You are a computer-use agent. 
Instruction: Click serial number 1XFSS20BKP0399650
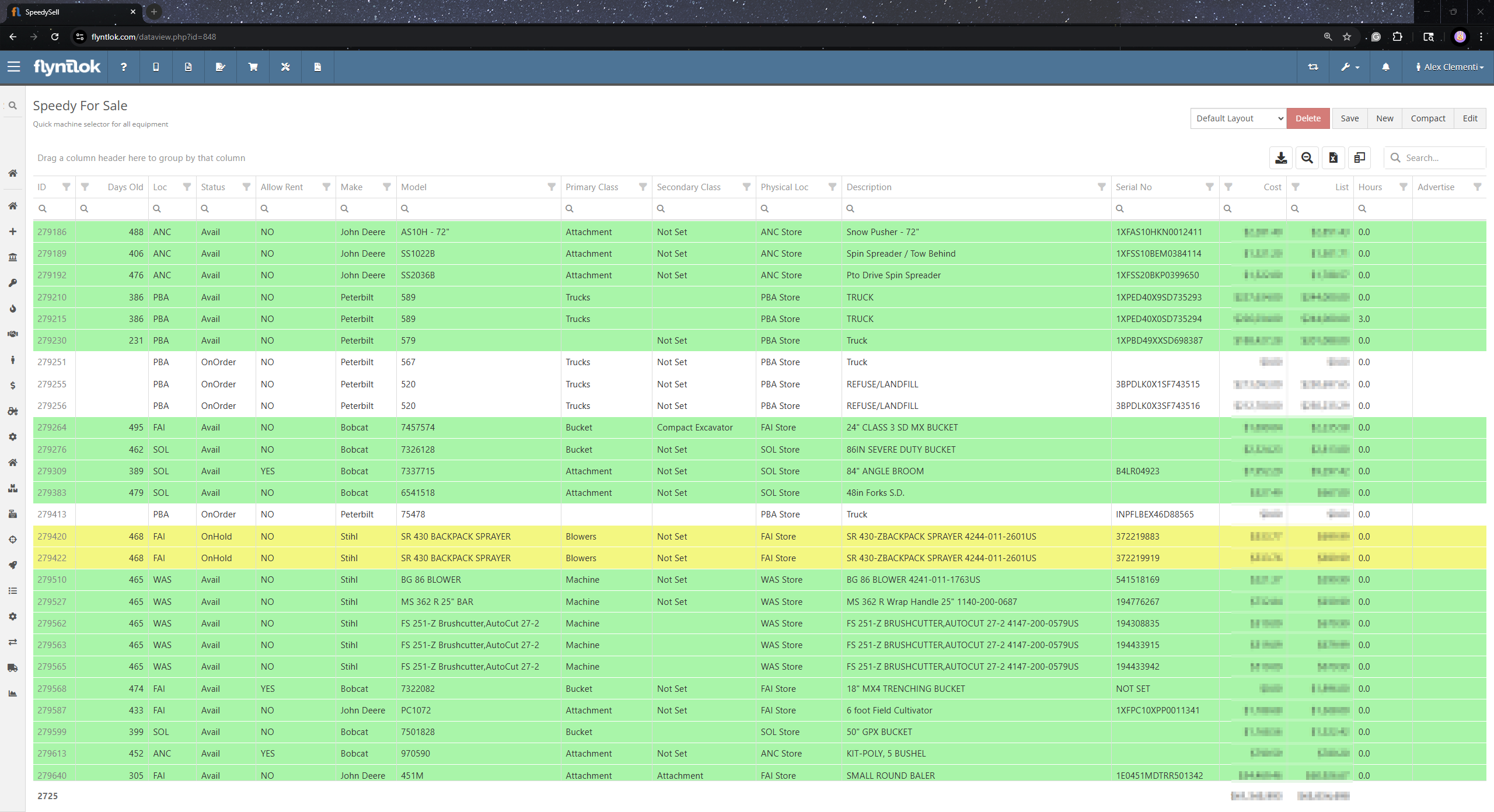pos(1157,275)
